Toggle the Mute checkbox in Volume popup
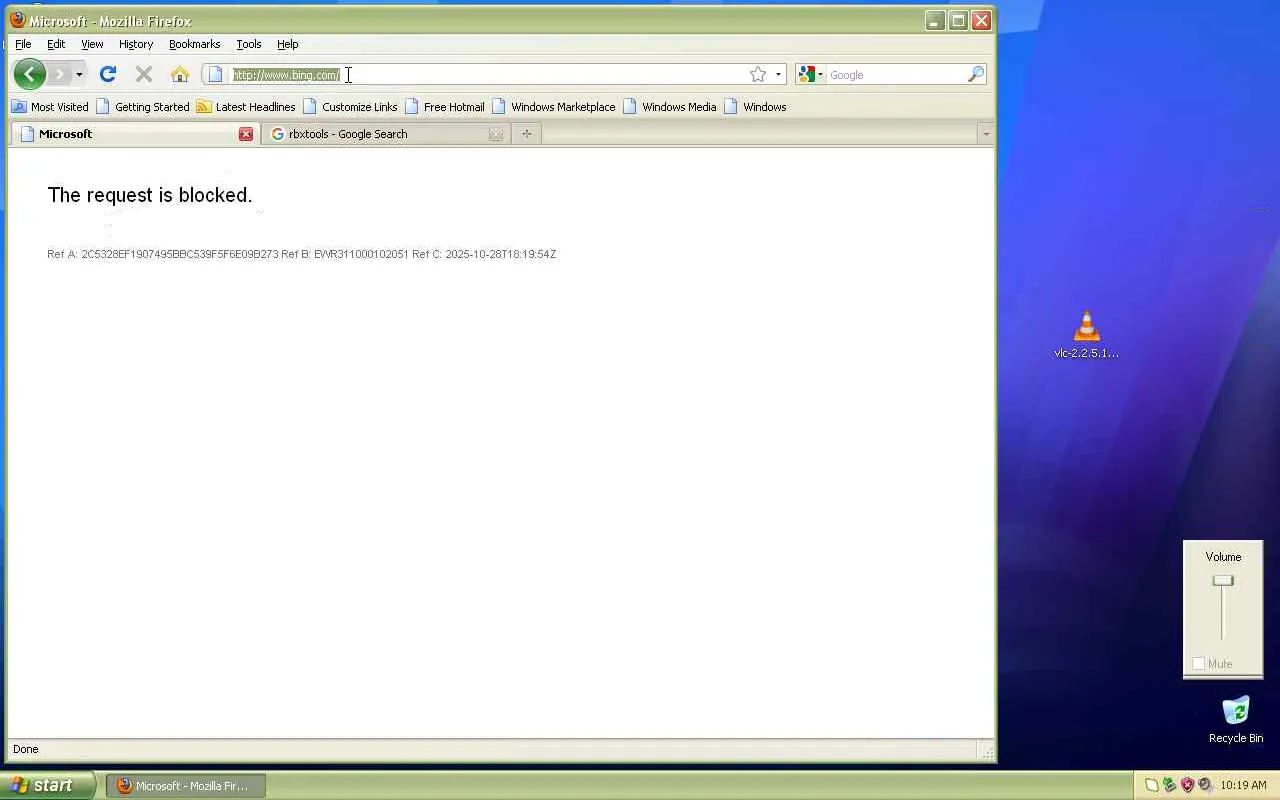Image resolution: width=1280 pixels, height=800 pixels. click(x=1198, y=664)
